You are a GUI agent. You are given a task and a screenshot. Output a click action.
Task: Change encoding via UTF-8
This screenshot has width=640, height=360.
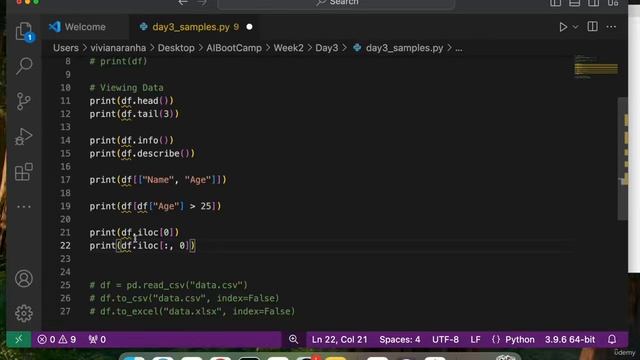445,340
